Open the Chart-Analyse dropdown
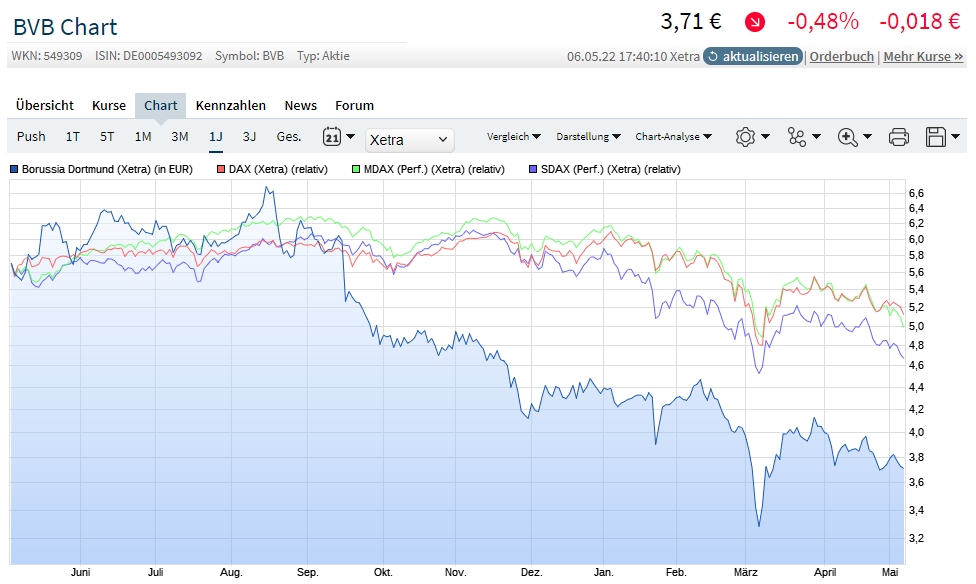 click(673, 137)
